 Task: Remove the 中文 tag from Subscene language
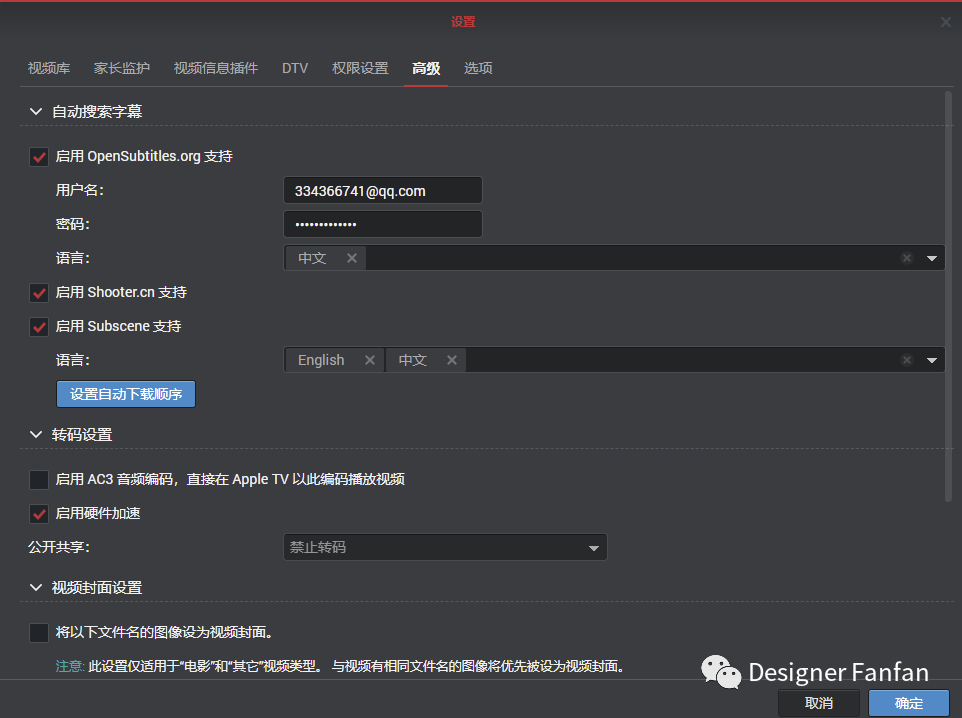pos(452,360)
